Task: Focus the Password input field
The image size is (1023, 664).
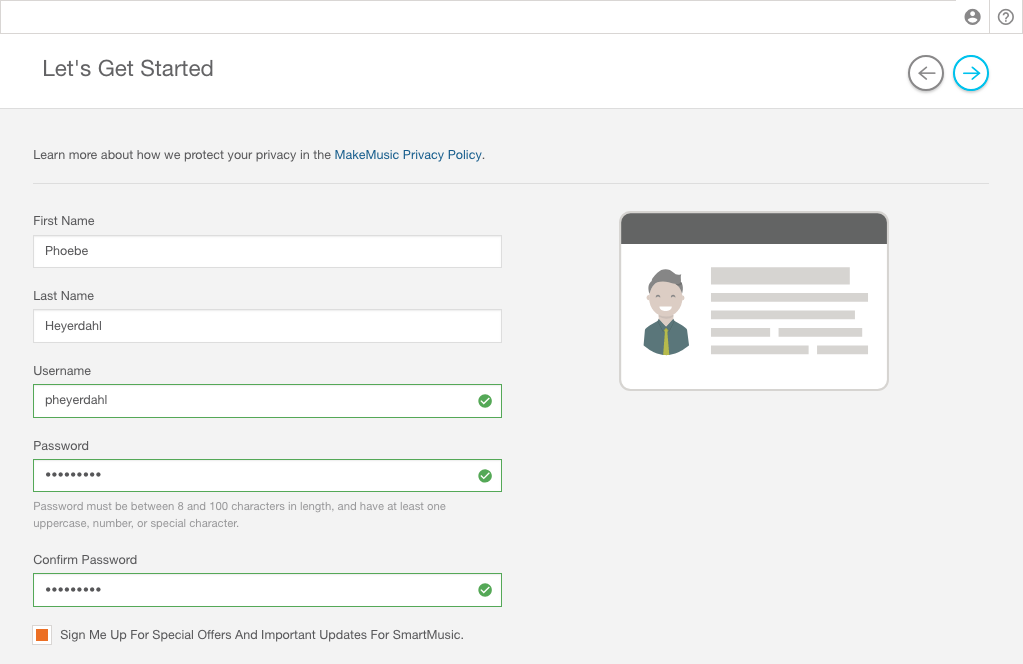Action: pyautogui.click(x=267, y=475)
